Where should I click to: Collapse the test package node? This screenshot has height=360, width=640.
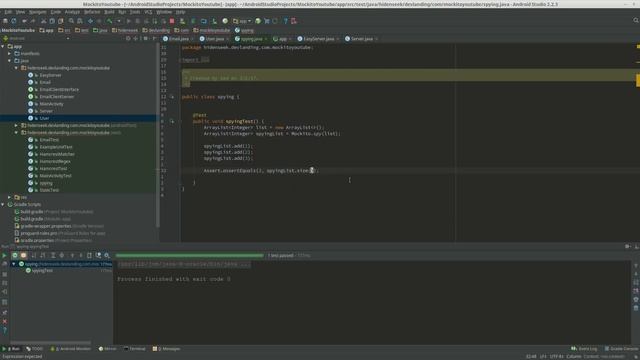16,133
